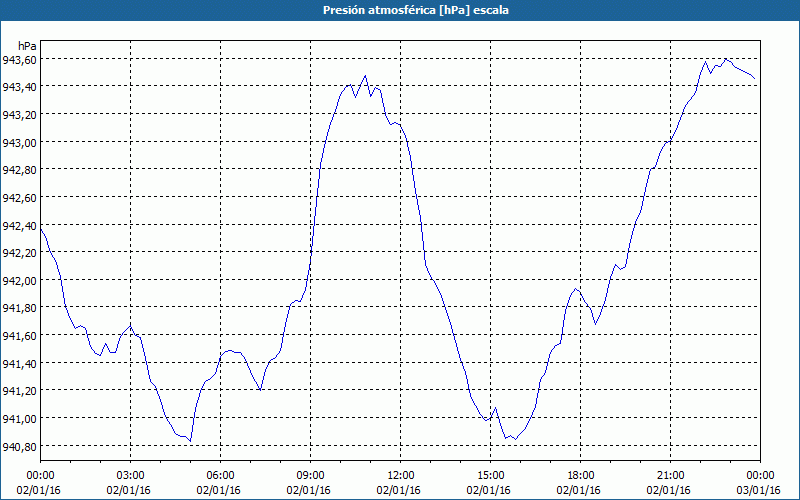Screen dimensions: 800x500
Task: Click the 943,00 y-axis label
Action: tap(19, 142)
